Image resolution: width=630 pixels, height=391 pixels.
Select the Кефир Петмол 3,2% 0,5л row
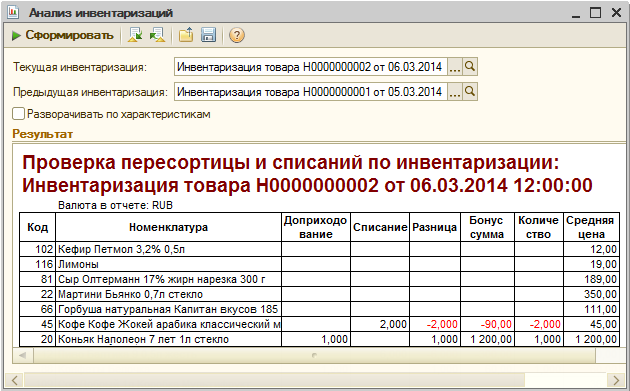[318, 249]
